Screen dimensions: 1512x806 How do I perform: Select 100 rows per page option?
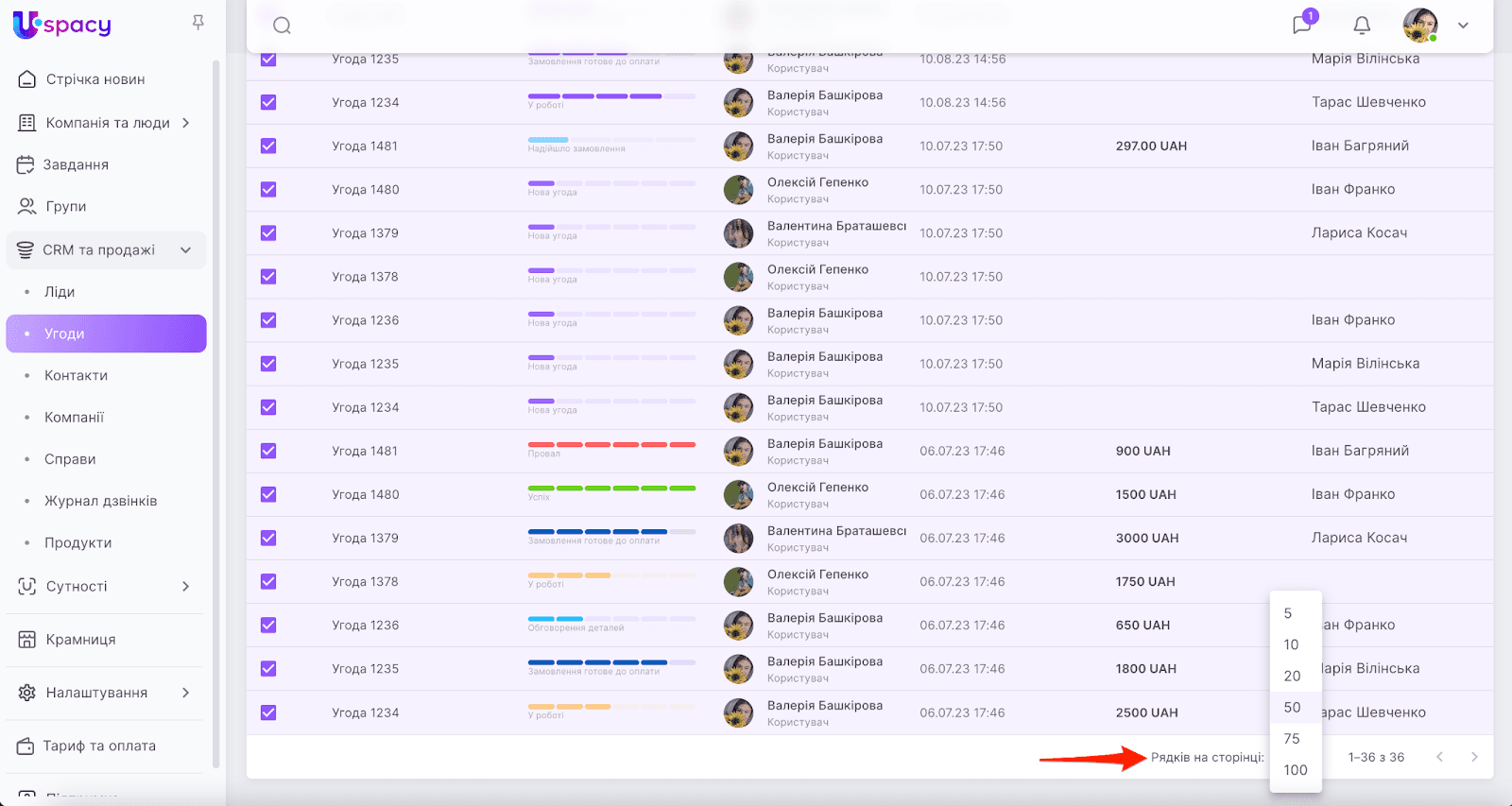click(x=1295, y=770)
